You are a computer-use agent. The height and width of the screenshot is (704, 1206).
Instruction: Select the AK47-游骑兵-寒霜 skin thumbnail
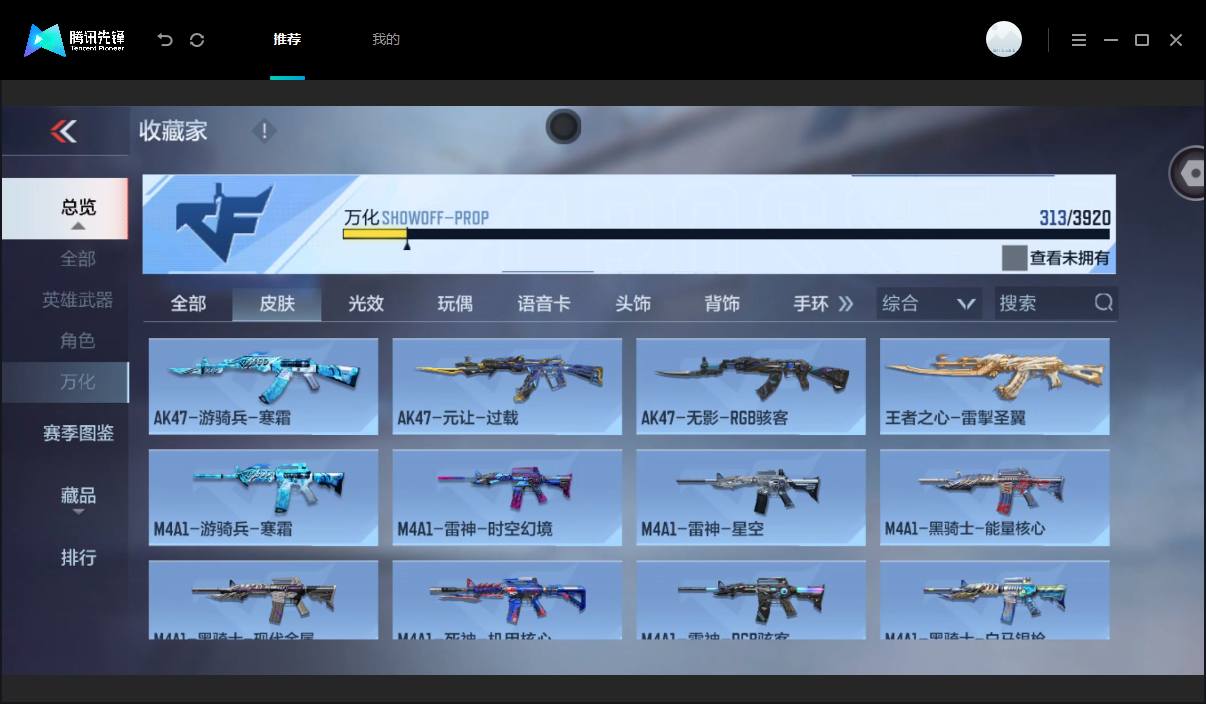coord(264,386)
